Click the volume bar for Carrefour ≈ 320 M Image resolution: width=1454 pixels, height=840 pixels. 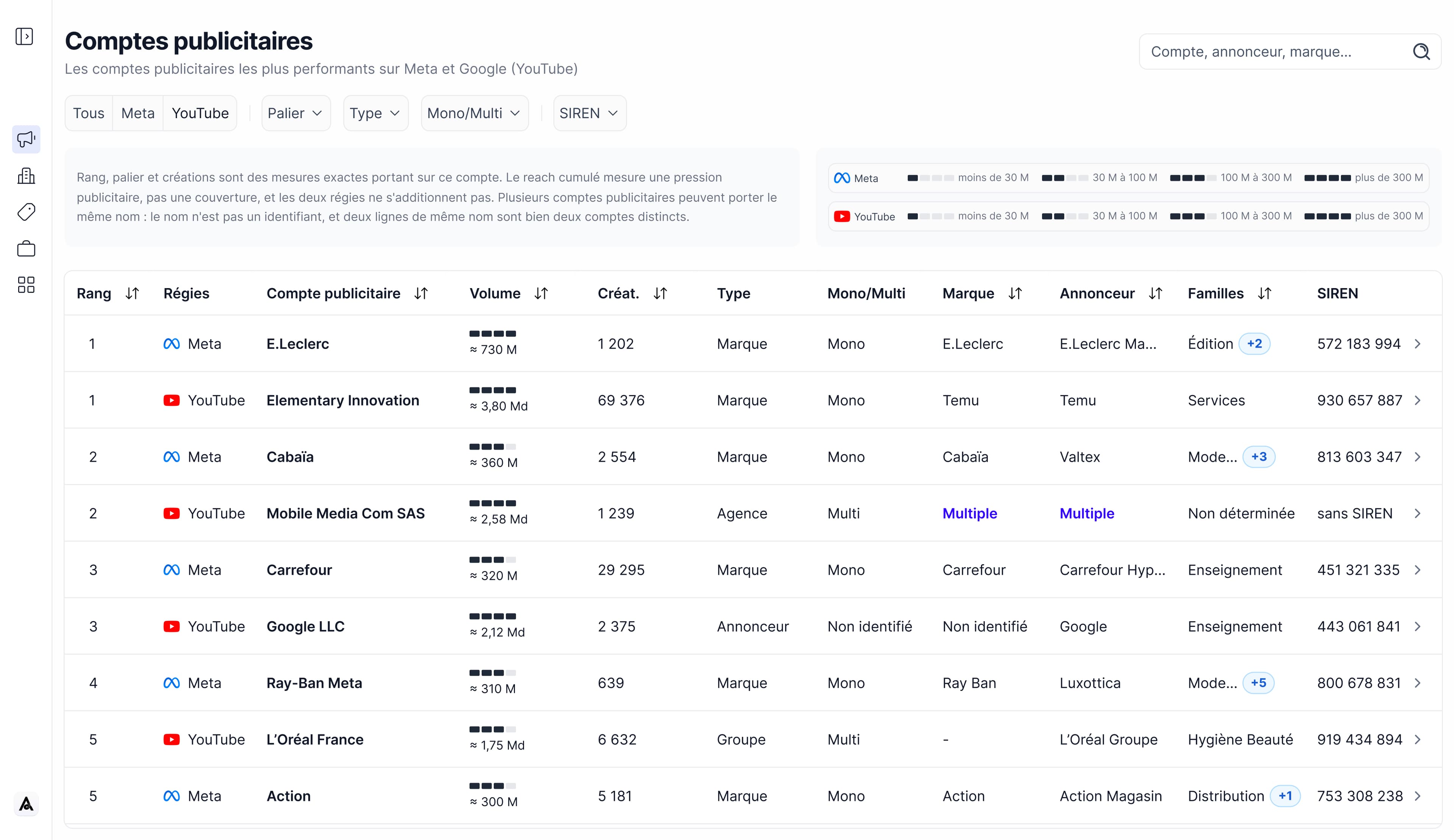coord(492,560)
